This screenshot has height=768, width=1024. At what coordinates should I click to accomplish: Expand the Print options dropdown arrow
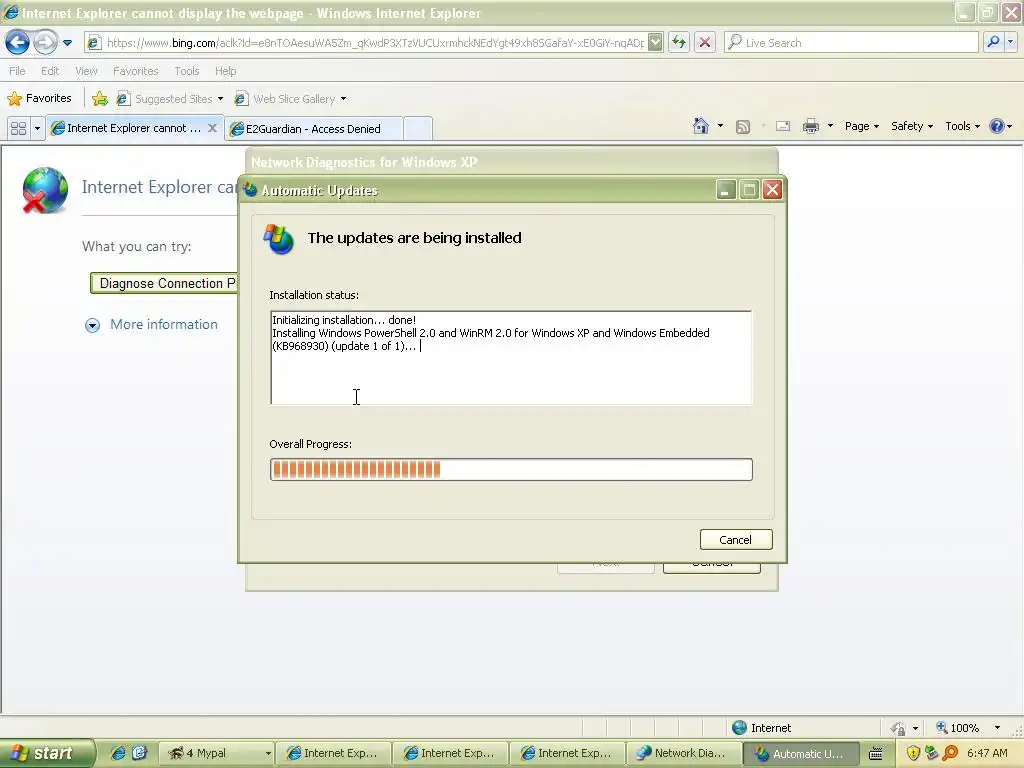[830, 126]
